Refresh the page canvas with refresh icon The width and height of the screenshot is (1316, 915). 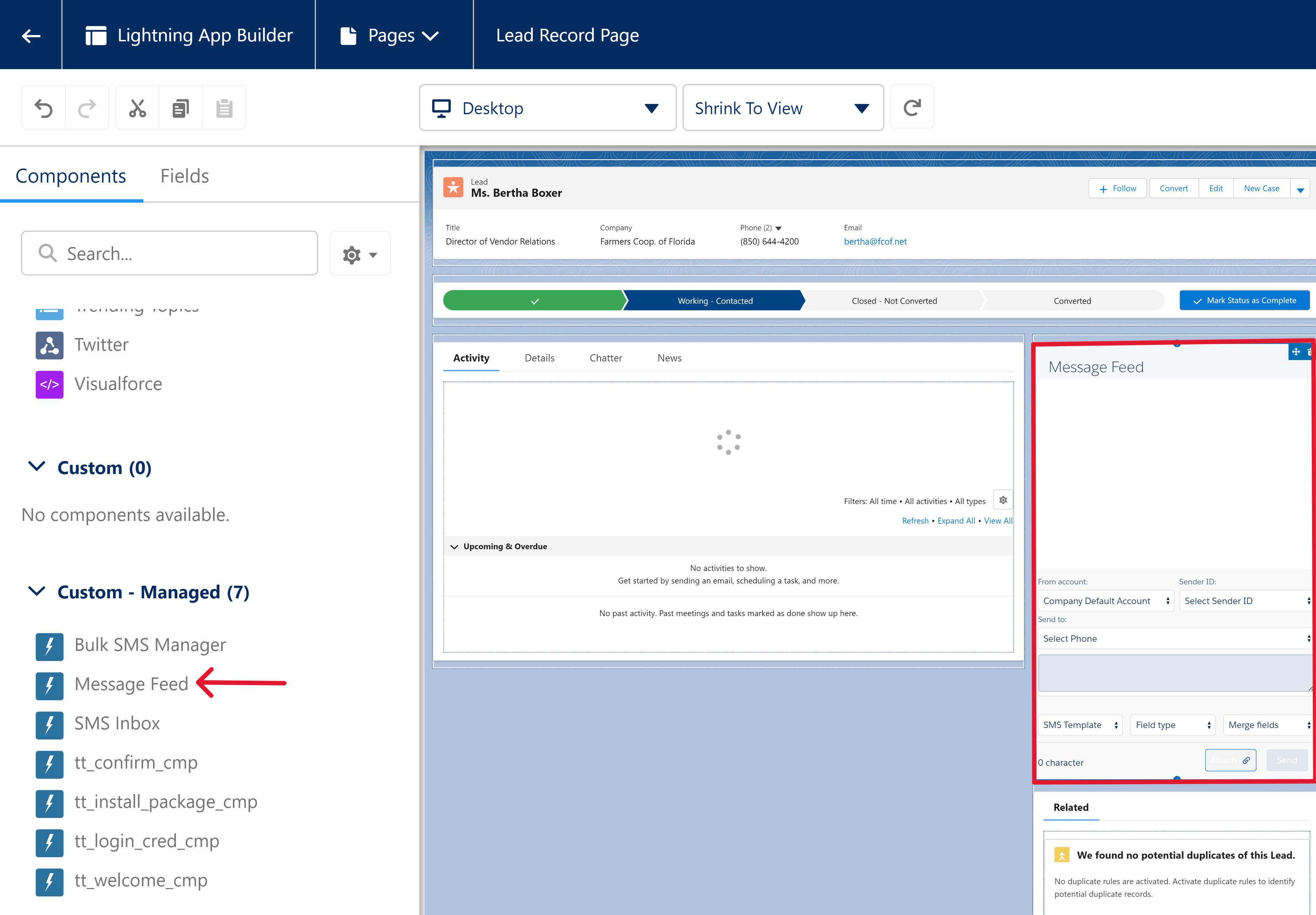[912, 106]
